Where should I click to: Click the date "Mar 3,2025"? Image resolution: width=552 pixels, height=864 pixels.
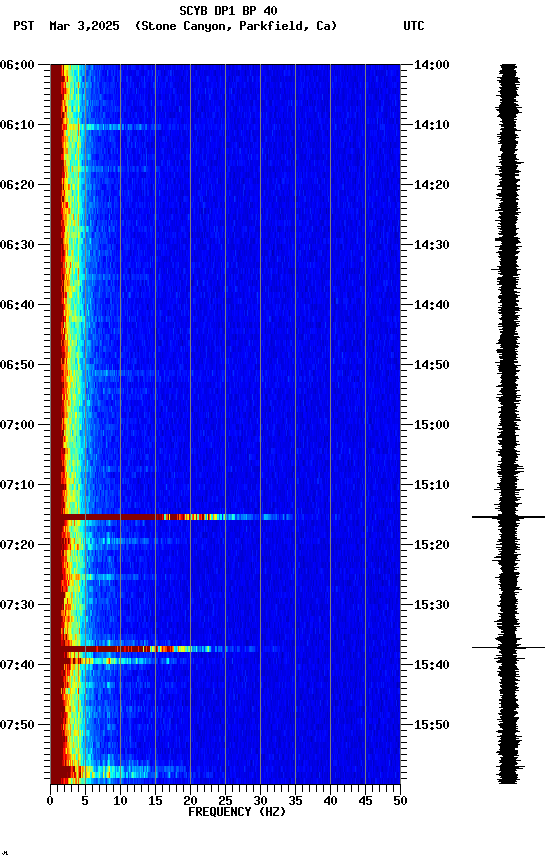click(x=84, y=26)
